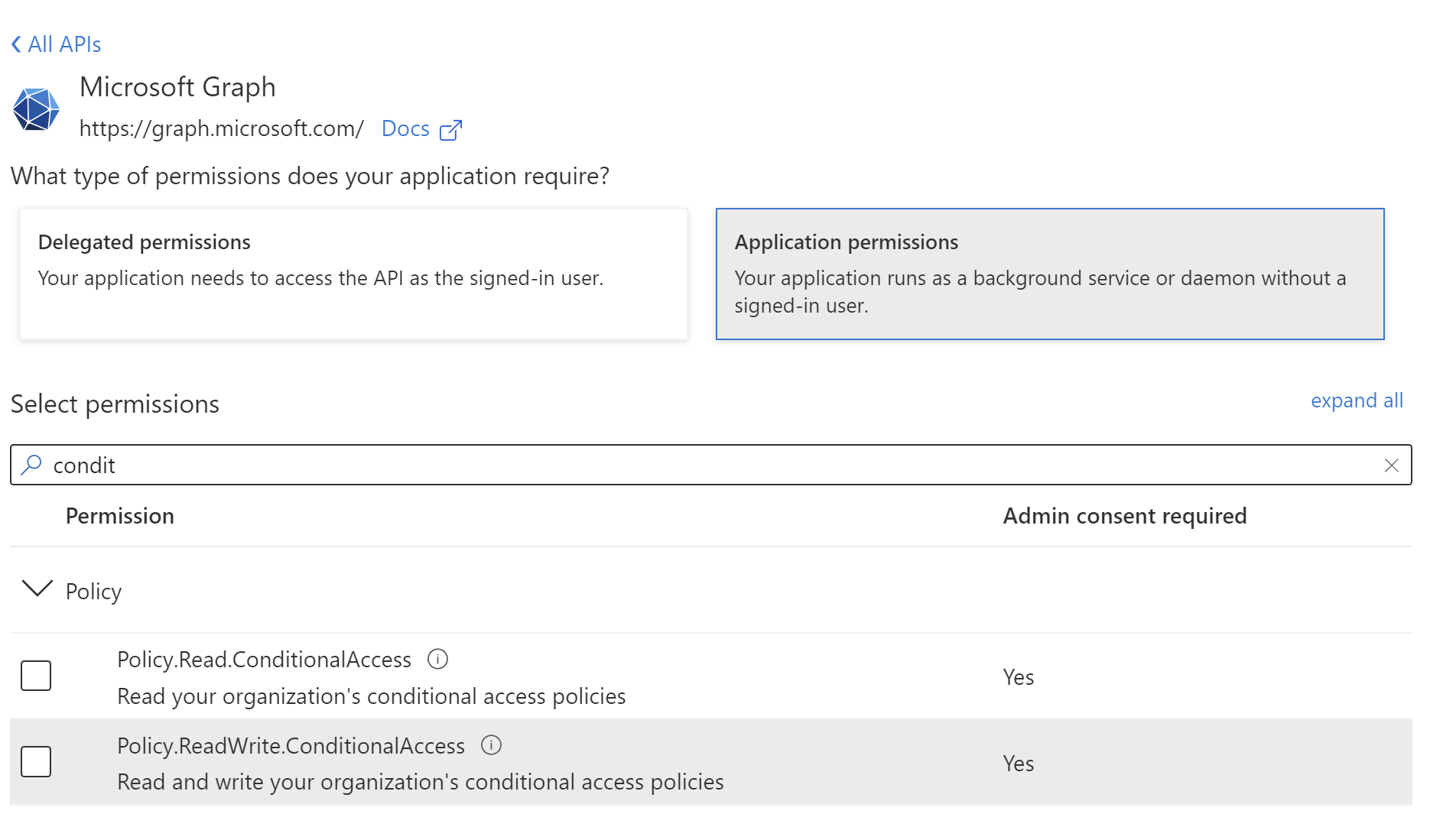1443x840 pixels.
Task: Navigate back using the All APIs link
Action: point(64,44)
